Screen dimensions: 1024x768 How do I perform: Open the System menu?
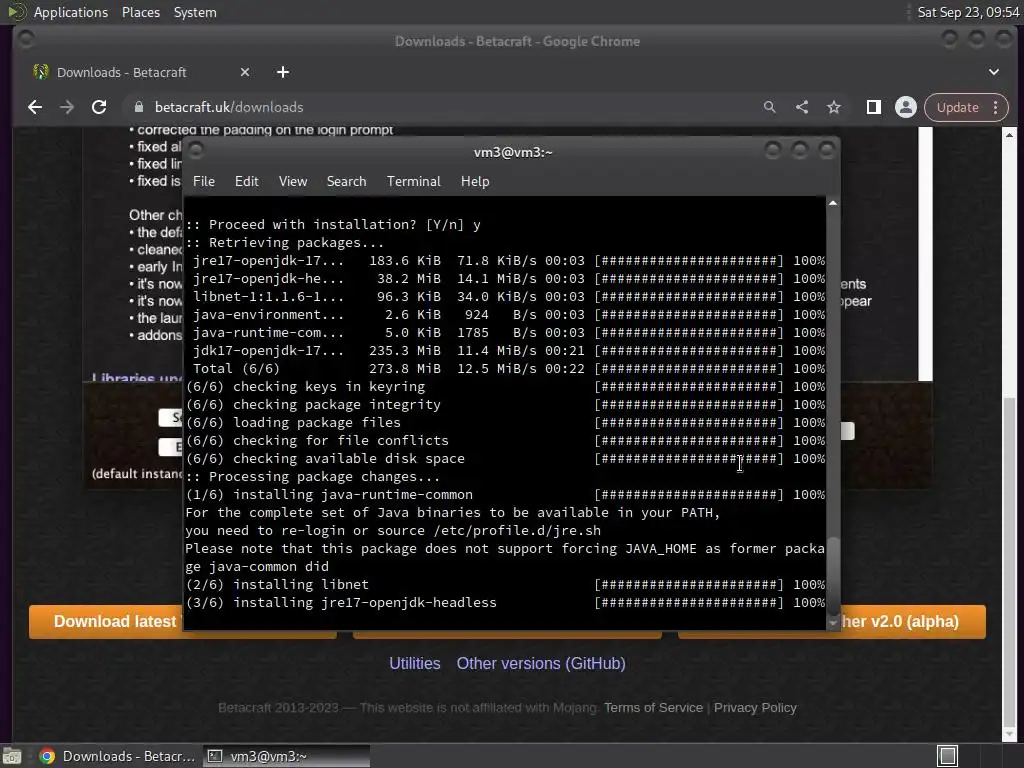click(195, 12)
